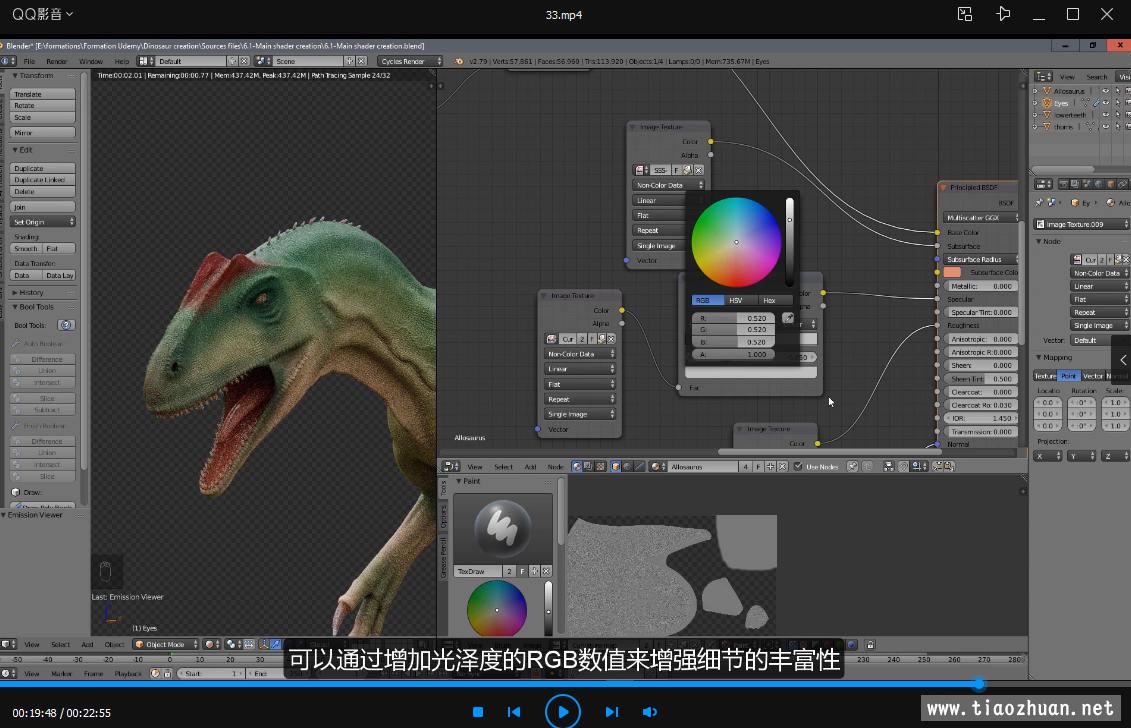Viewport: 1131px width, 728px height.
Task: Stop video playback in QQ Player
Action: pyautogui.click(x=478, y=712)
